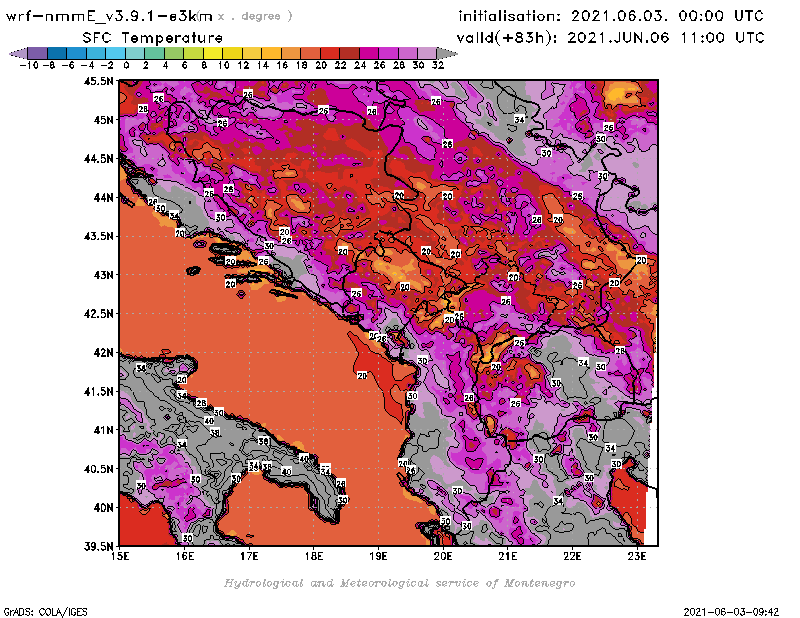The width and height of the screenshot is (800, 618).
Task: Select the valid(+83h) time line
Action: (x=610, y=38)
